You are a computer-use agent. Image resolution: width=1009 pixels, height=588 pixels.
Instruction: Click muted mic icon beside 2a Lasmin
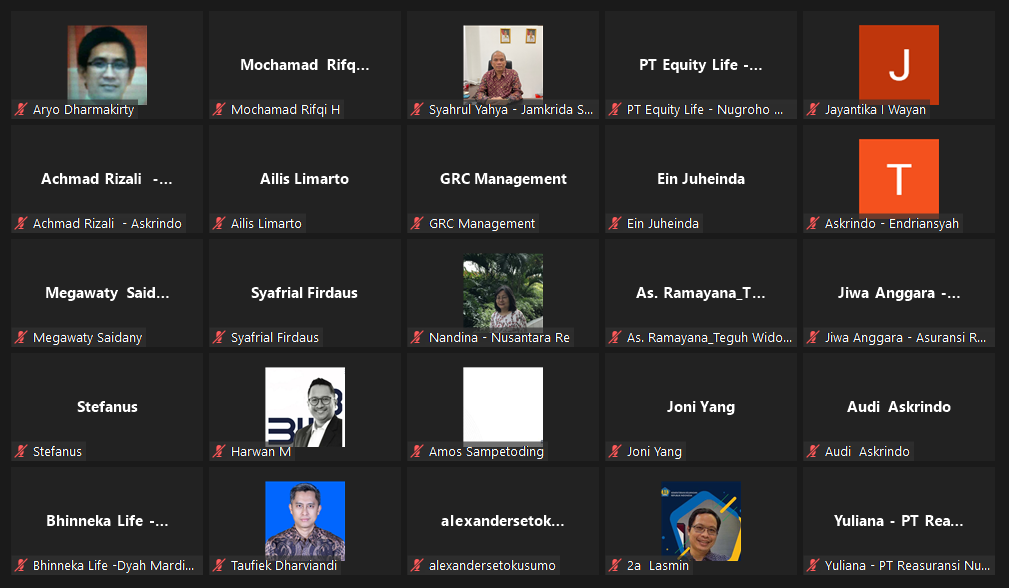(616, 565)
